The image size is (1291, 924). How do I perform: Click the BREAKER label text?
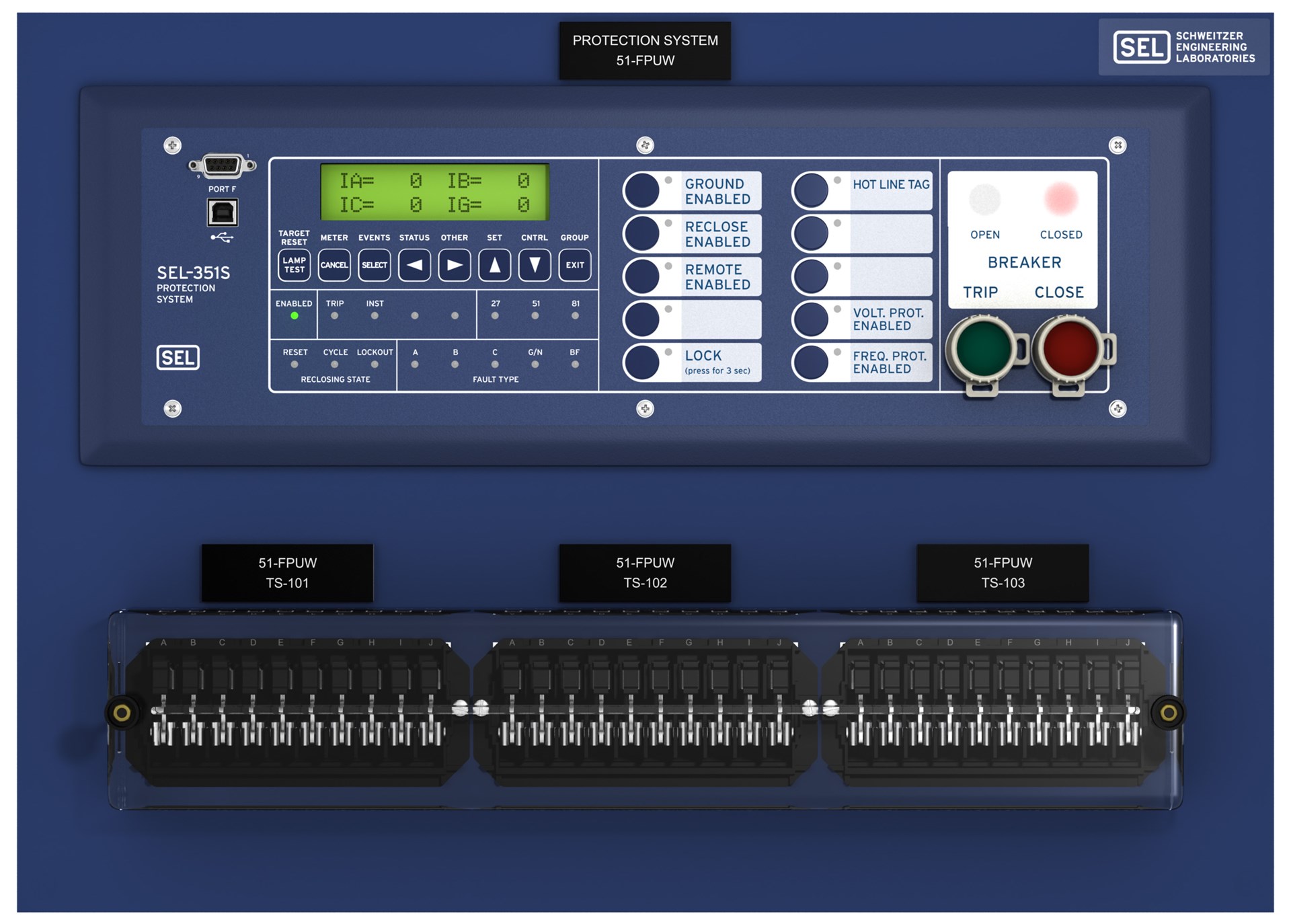1024,262
